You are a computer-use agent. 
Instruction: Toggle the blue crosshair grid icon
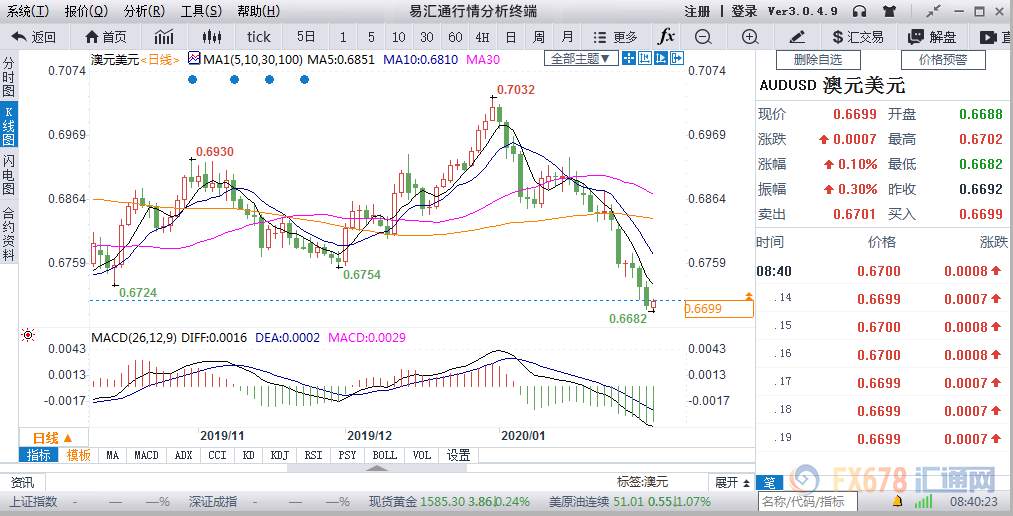coord(629,59)
